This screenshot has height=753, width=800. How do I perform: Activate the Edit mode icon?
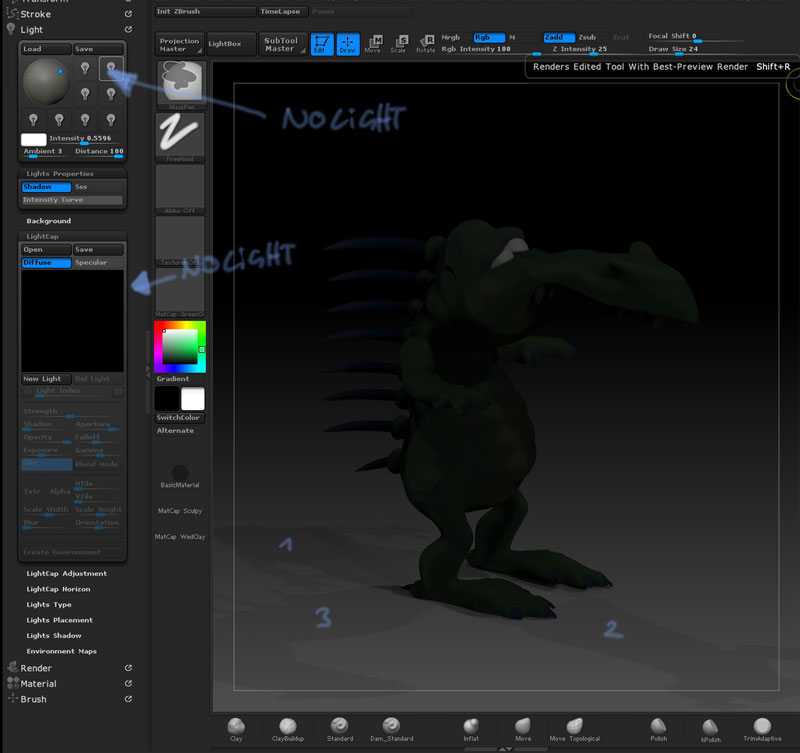click(x=322, y=44)
